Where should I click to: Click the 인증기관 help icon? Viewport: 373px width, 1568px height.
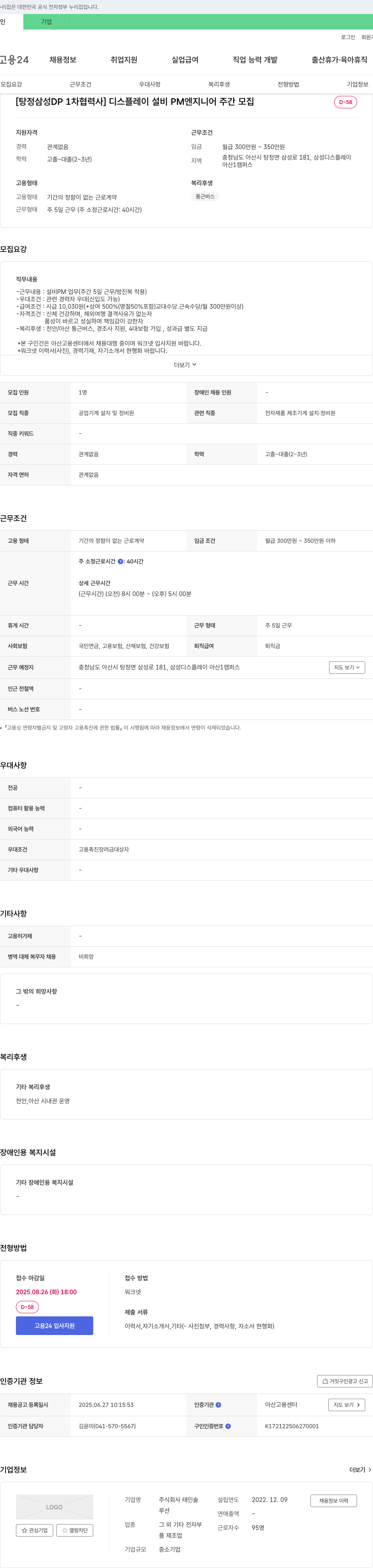[x=218, y=1405]
